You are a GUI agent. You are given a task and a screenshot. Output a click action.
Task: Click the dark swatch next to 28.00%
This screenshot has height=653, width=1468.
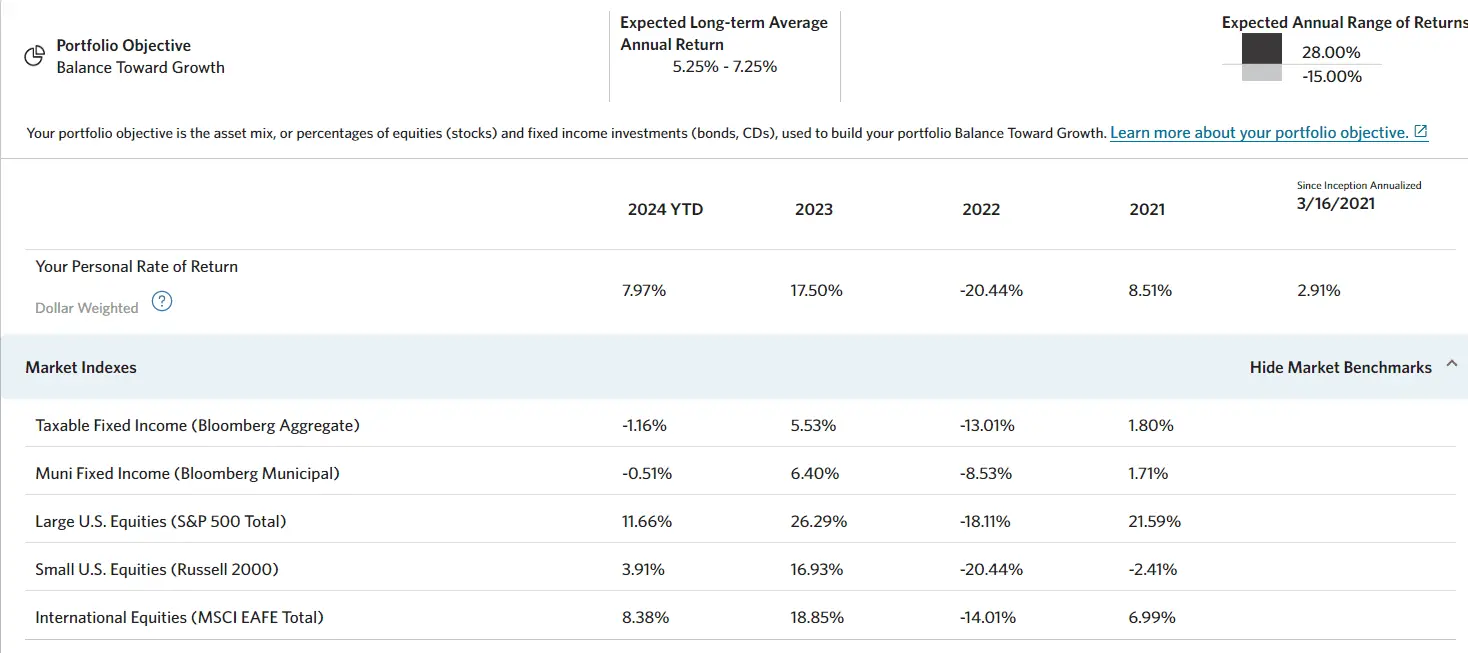(x=1261, y=48)
